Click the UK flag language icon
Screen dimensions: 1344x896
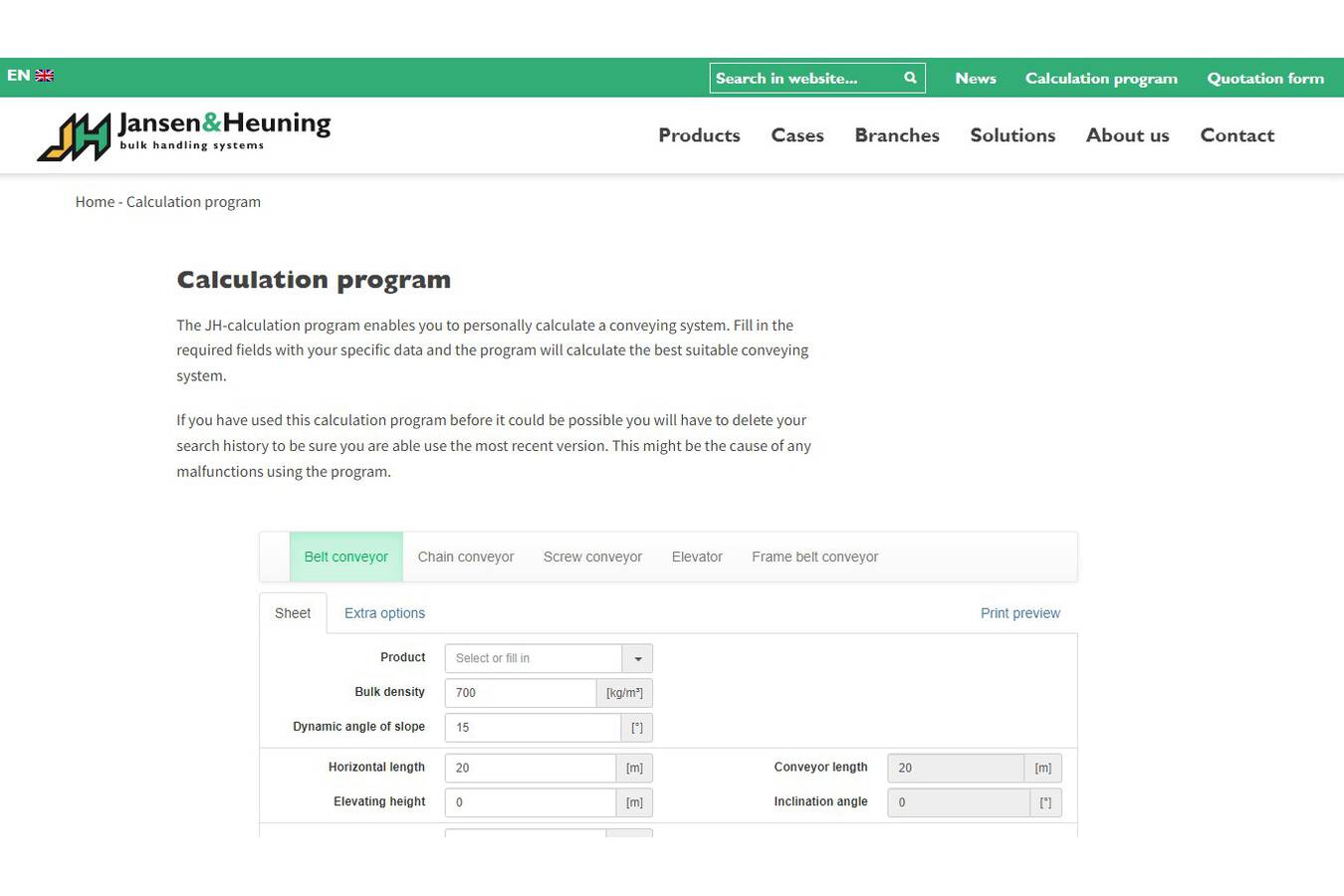(x=45, y=76)
